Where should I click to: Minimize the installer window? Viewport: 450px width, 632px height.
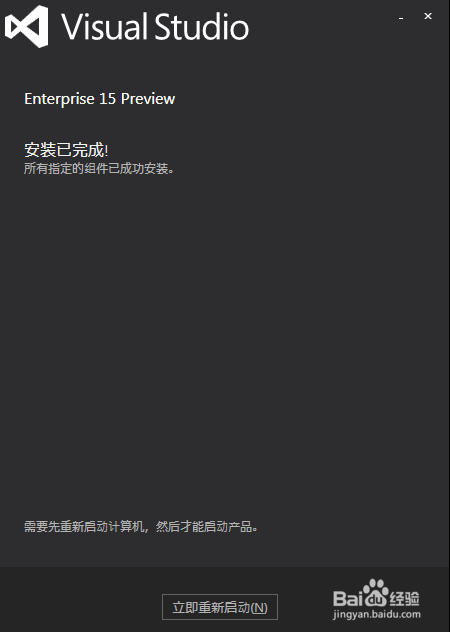click(401, 18)
